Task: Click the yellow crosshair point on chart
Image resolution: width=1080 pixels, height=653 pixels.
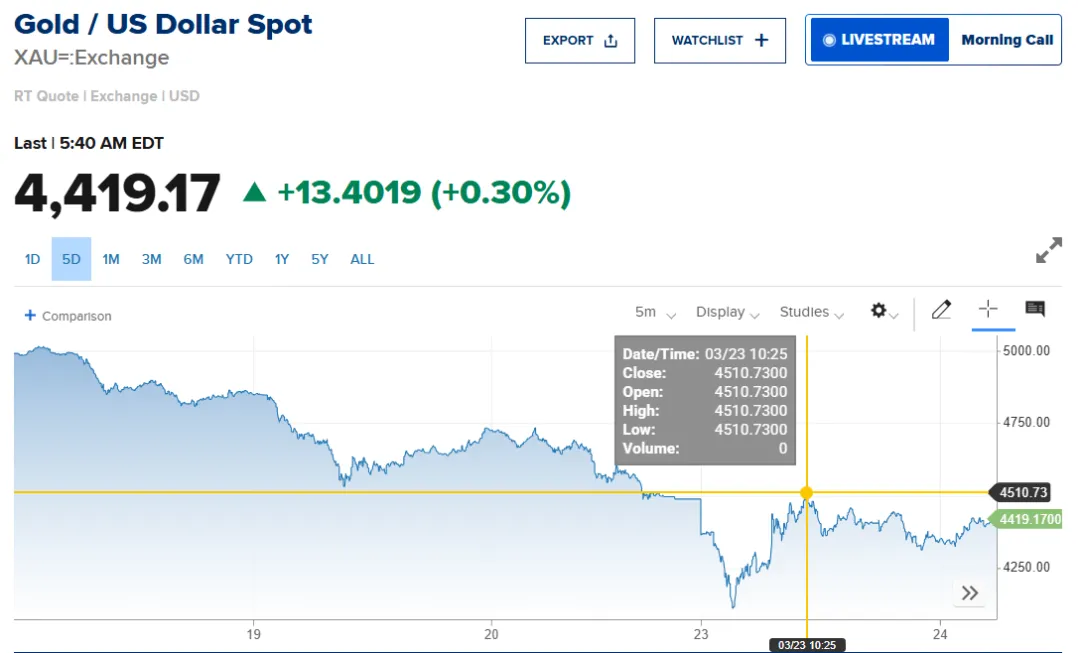Action: click(x=806, y=492)
